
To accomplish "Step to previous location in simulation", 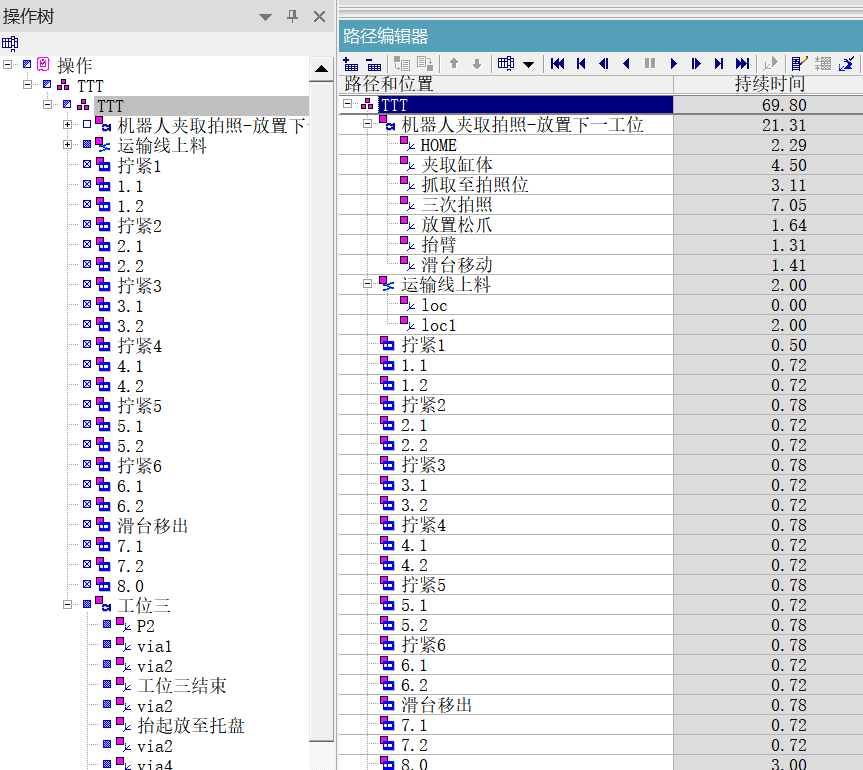I will pos(581,64).
